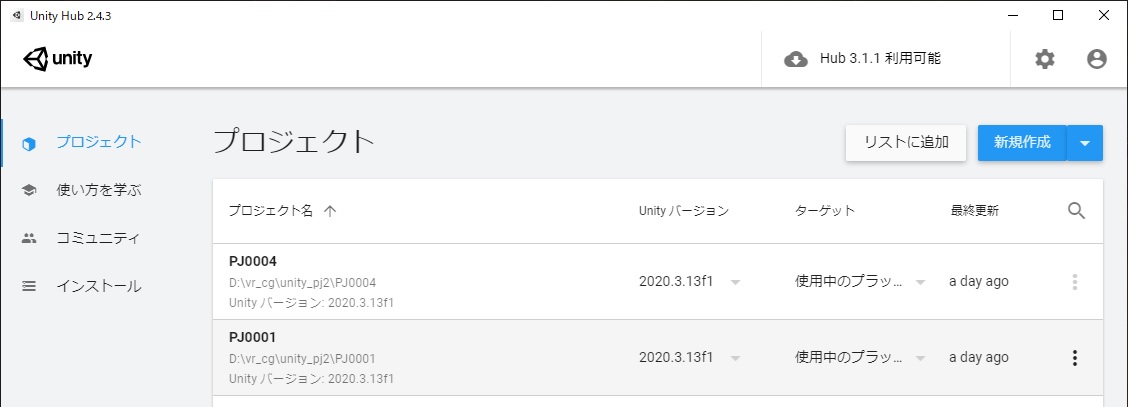Switch to the コミュニティ tab
This screenshot has height=407, width=1128.
point(98,239)
